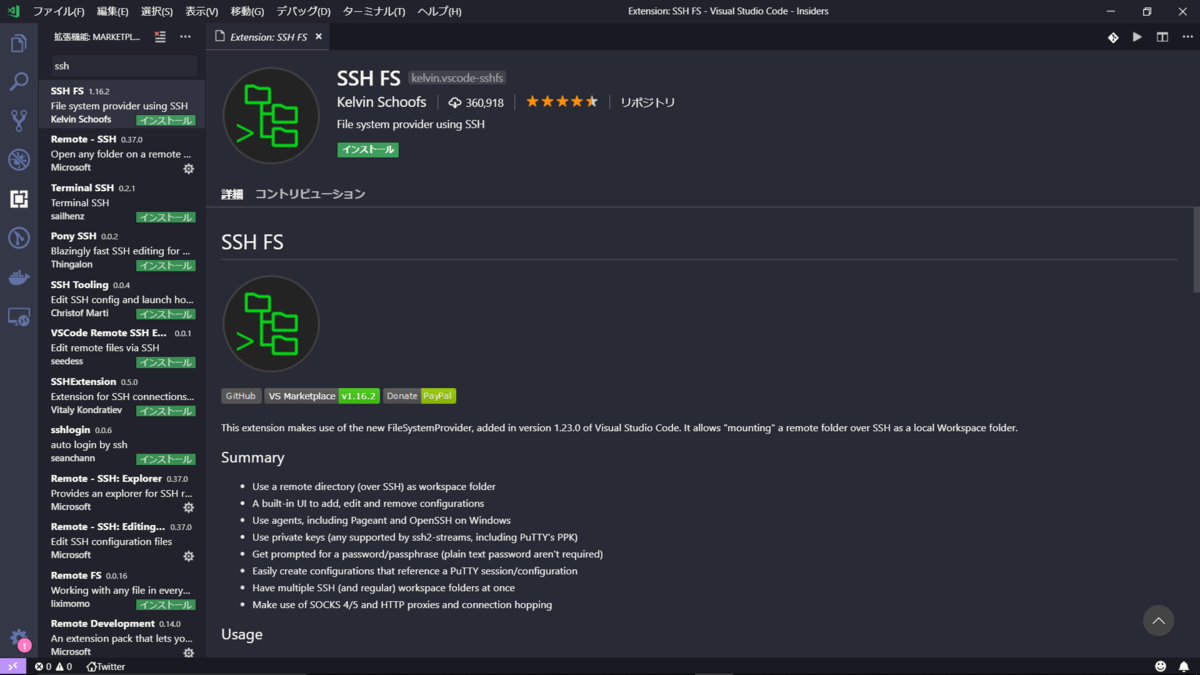Click the green インストール button in extension header

(368, 150)
